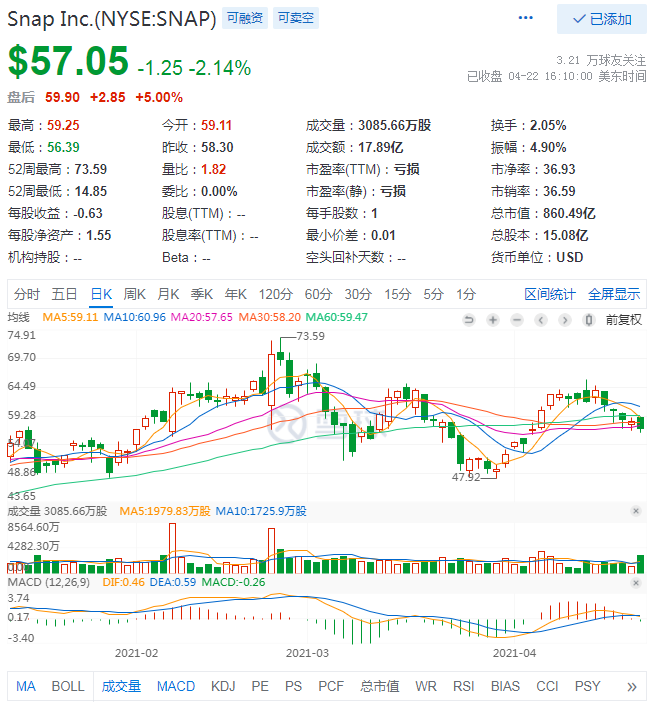Select the 周K chart tab
The height and width of the screenshot is (702, 653).
(x=135, y=294)
